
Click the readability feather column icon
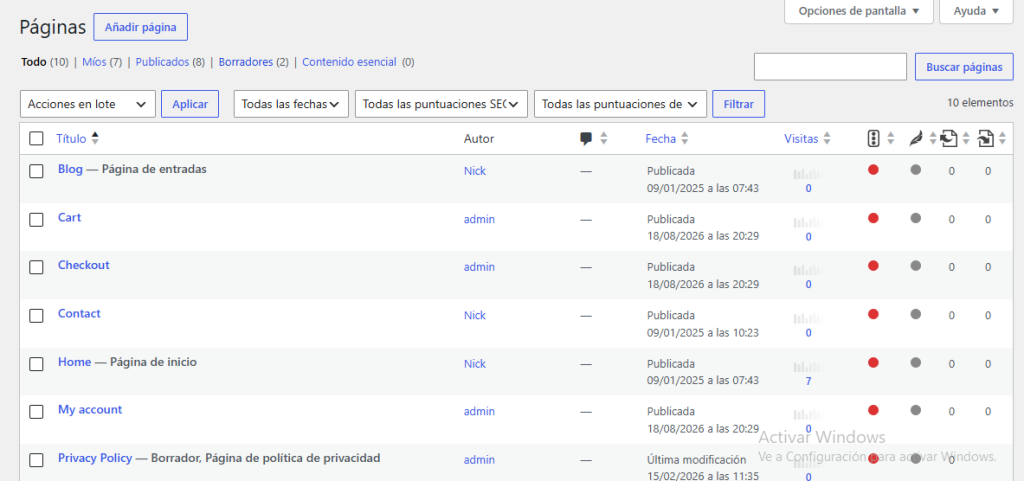tap(916, 138)
